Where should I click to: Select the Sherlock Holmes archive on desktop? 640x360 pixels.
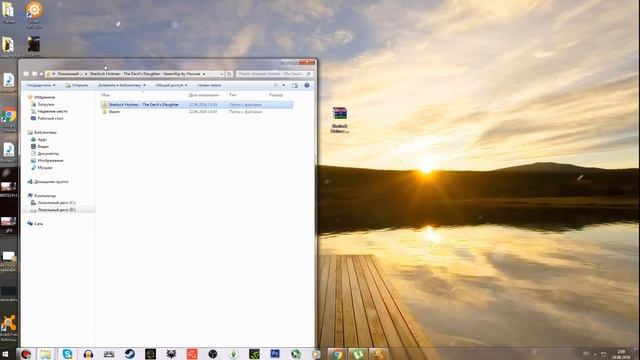[340, 120]
